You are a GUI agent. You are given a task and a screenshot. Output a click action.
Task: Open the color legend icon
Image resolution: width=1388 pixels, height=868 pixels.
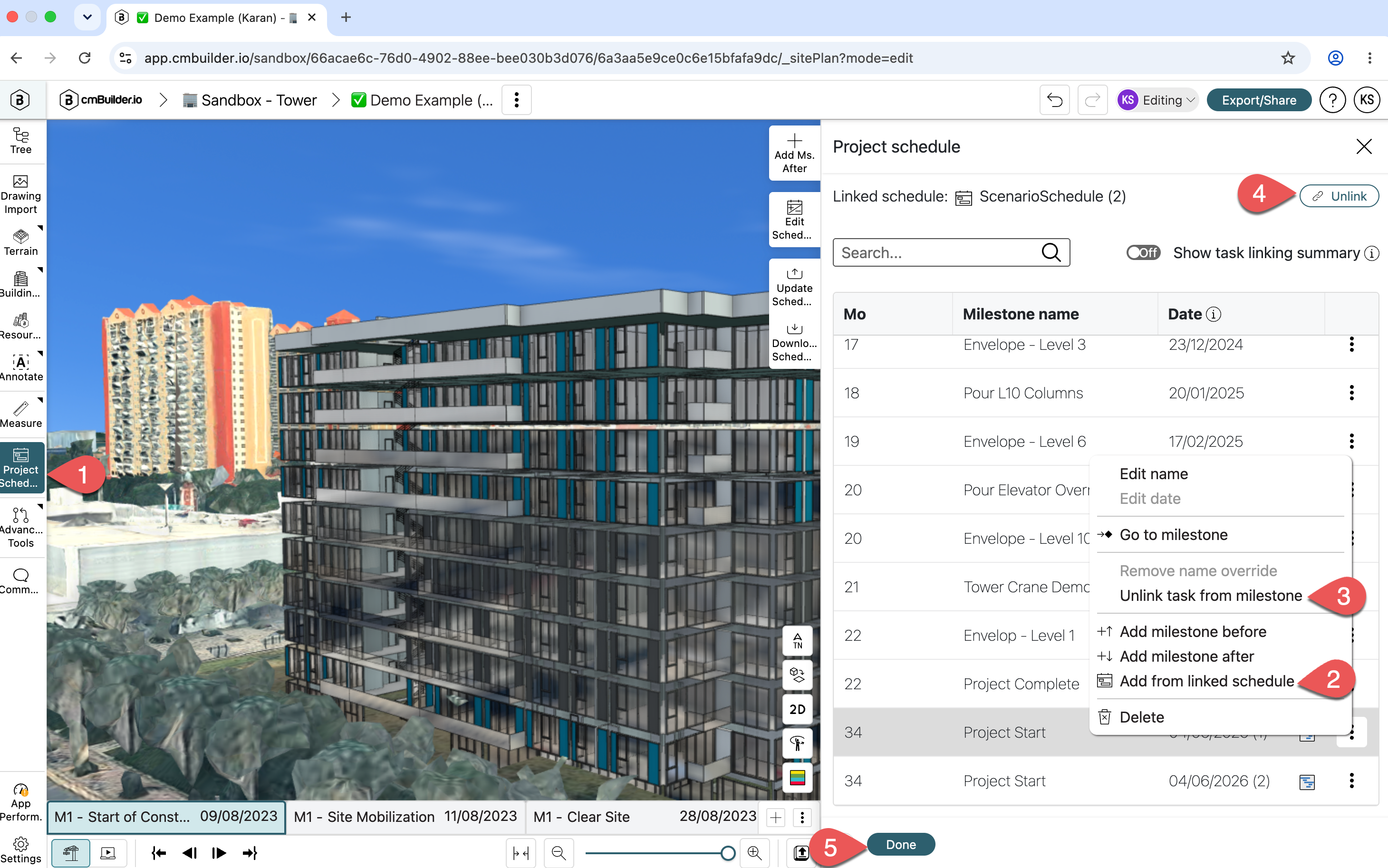[797, 778]
